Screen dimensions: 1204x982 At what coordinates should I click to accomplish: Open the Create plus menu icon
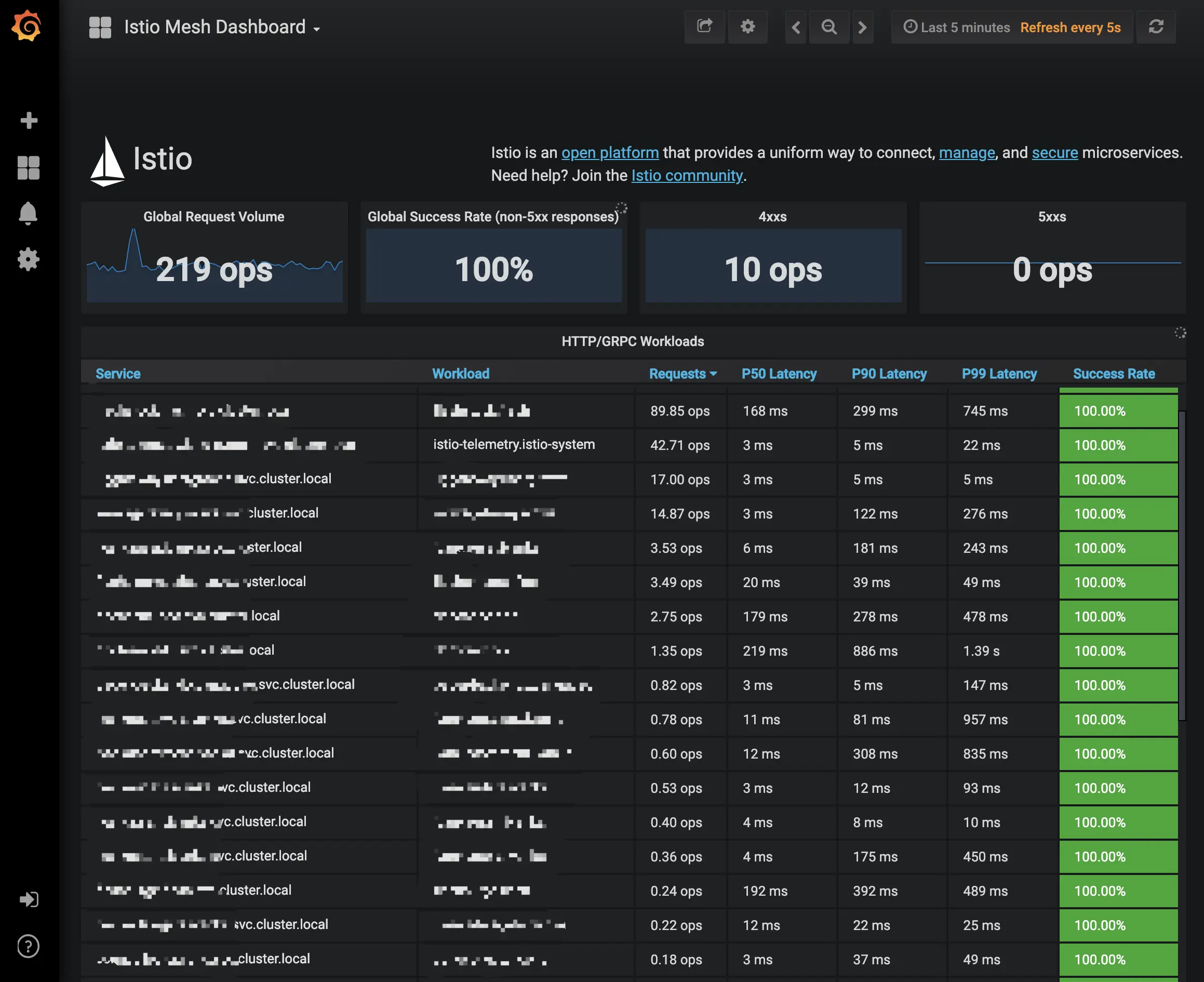pyautogui.click(x=28, y=120)
